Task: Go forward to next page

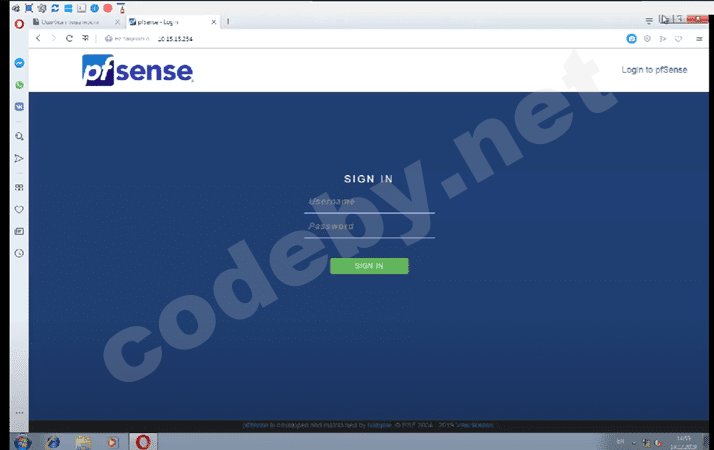Action: [53, 38]
